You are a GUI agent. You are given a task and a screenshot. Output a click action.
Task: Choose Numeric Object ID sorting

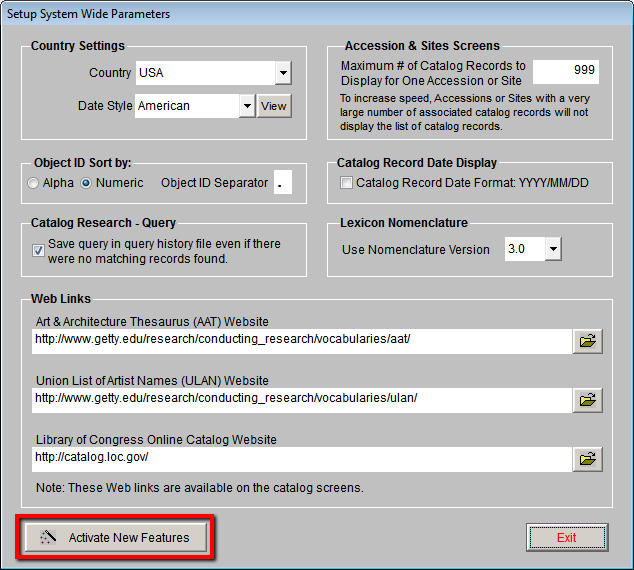[87, 183]
